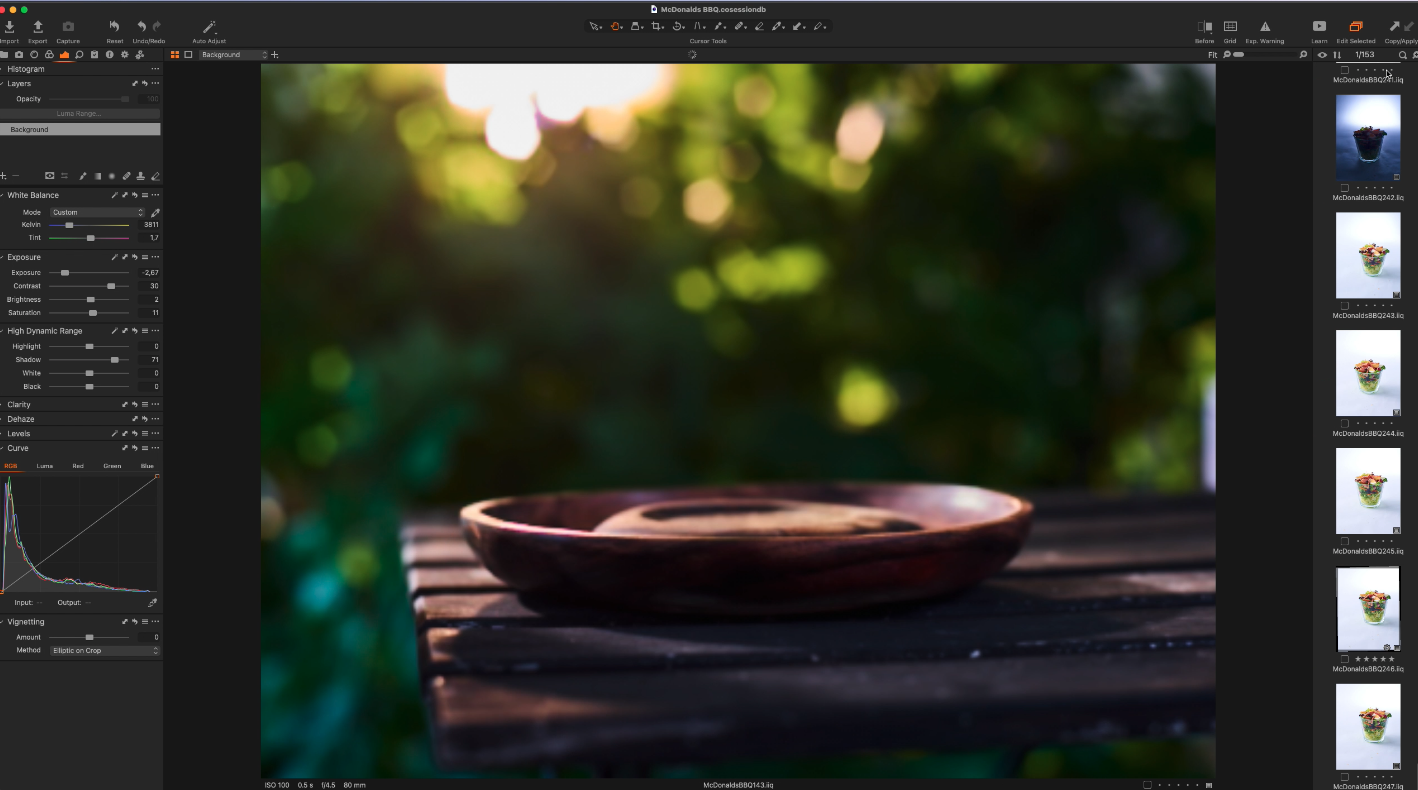Click the Luma Range... button
This screenshot has height=790, width=1418.
(79, 114)
